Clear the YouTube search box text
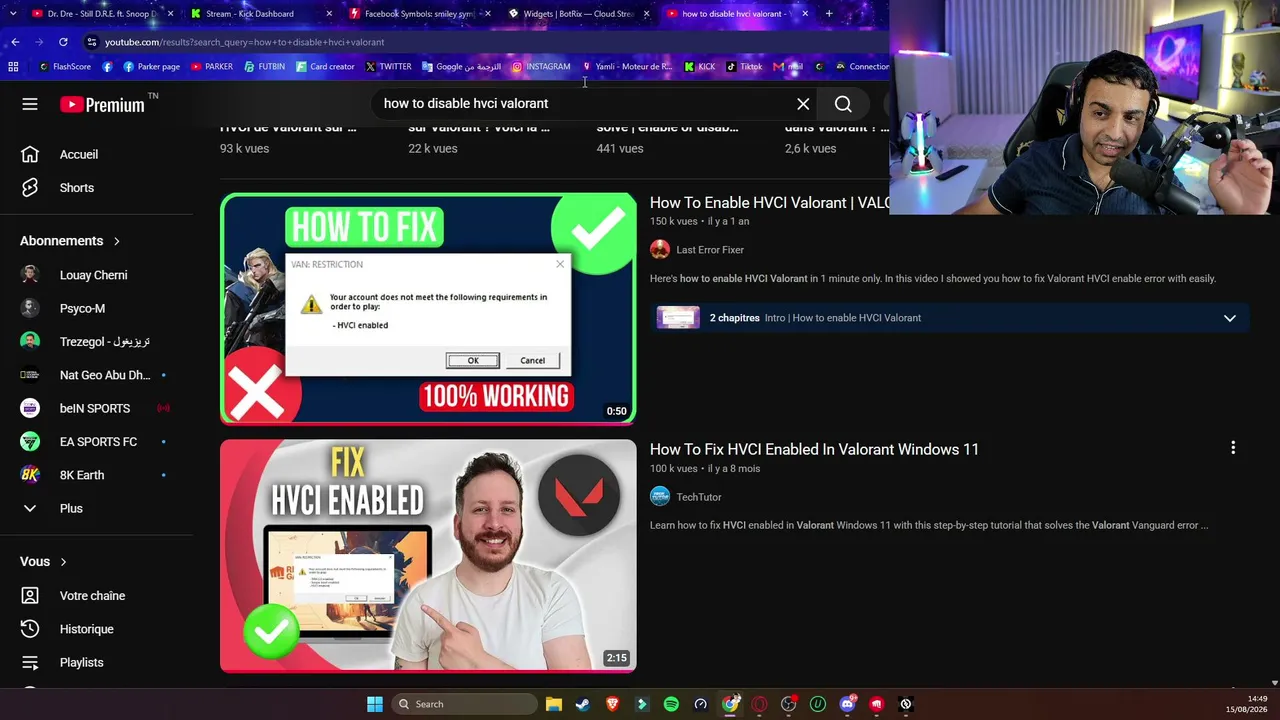 pos(803,104)
